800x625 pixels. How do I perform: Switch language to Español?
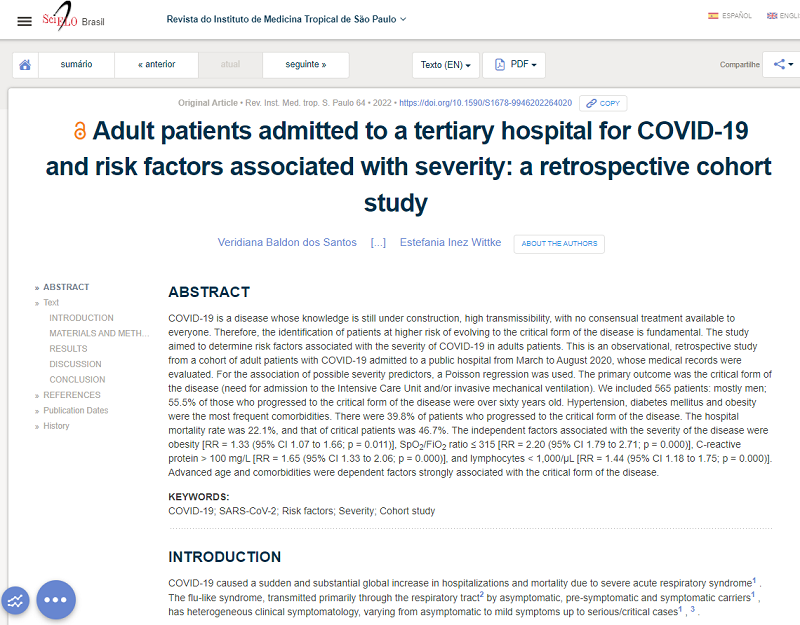pos(730,16)
